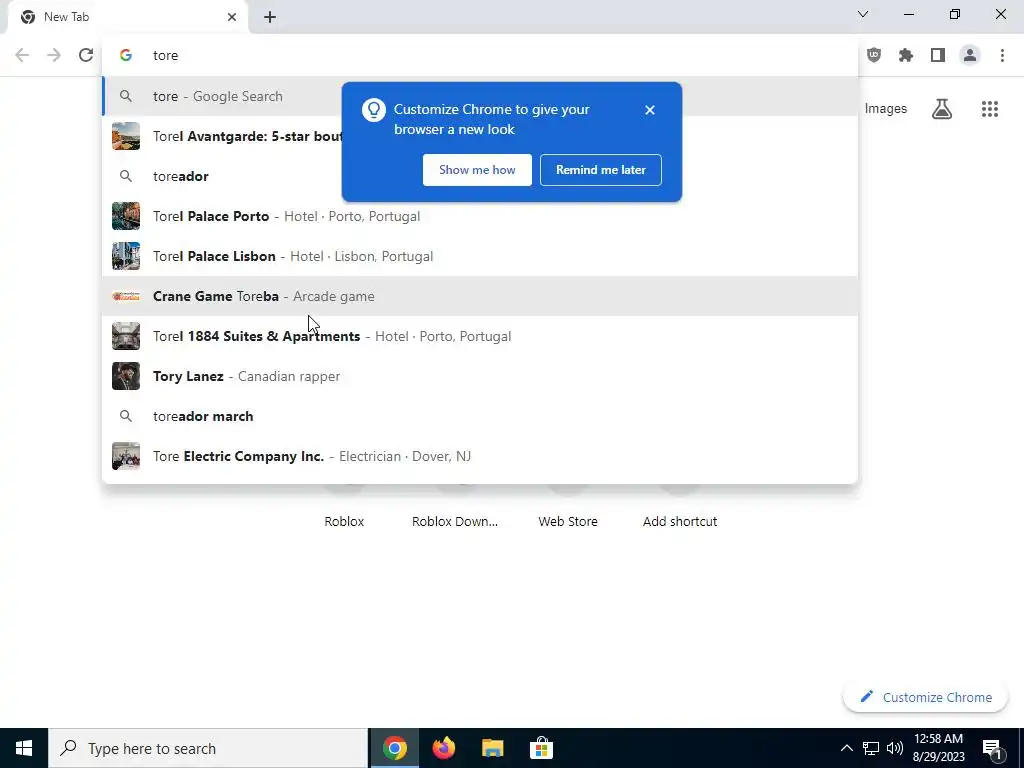
Task: Click the Chrome taskbar icon
Action: 394,748
